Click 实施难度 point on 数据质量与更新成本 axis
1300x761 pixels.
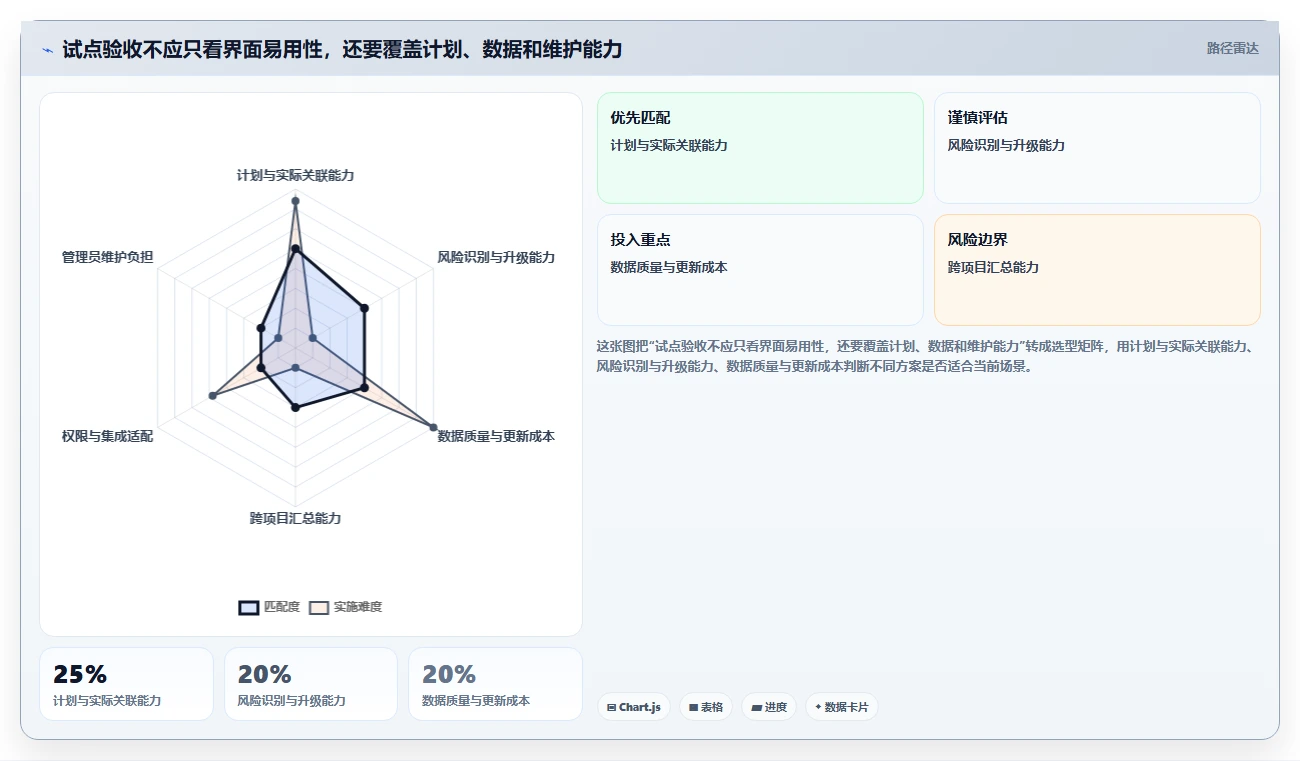coord(433,428)
